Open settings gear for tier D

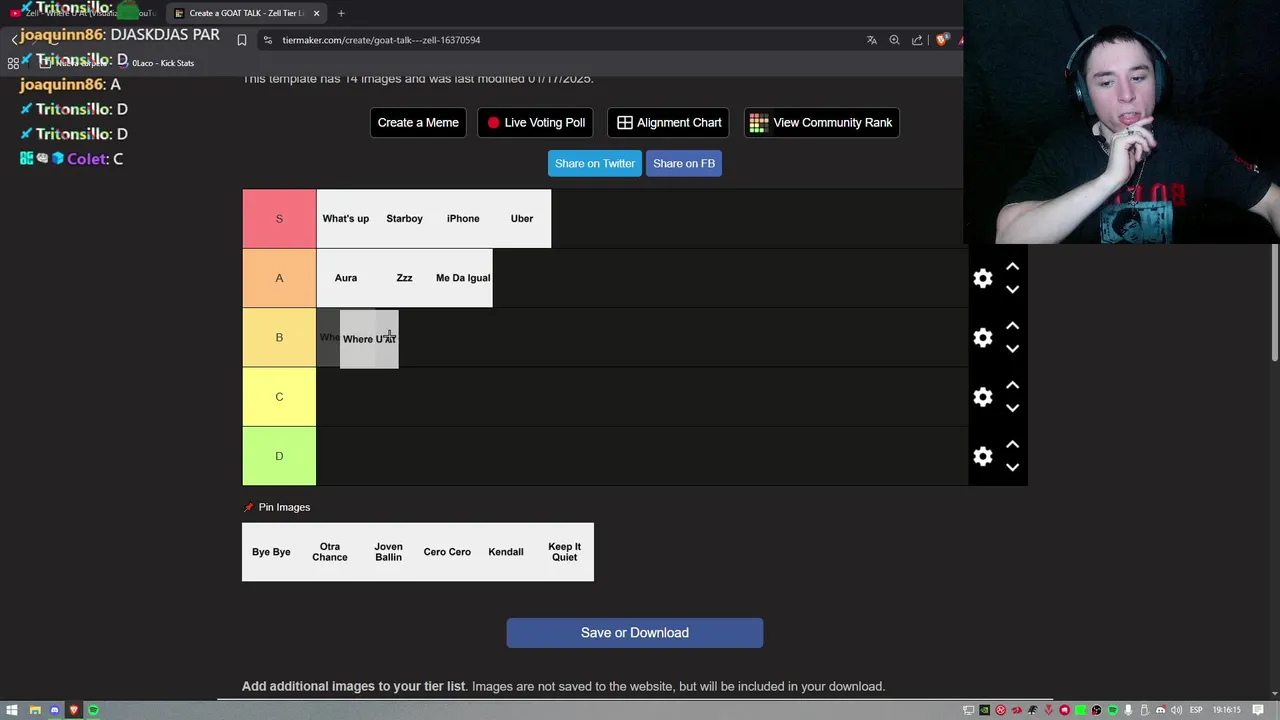983,456
